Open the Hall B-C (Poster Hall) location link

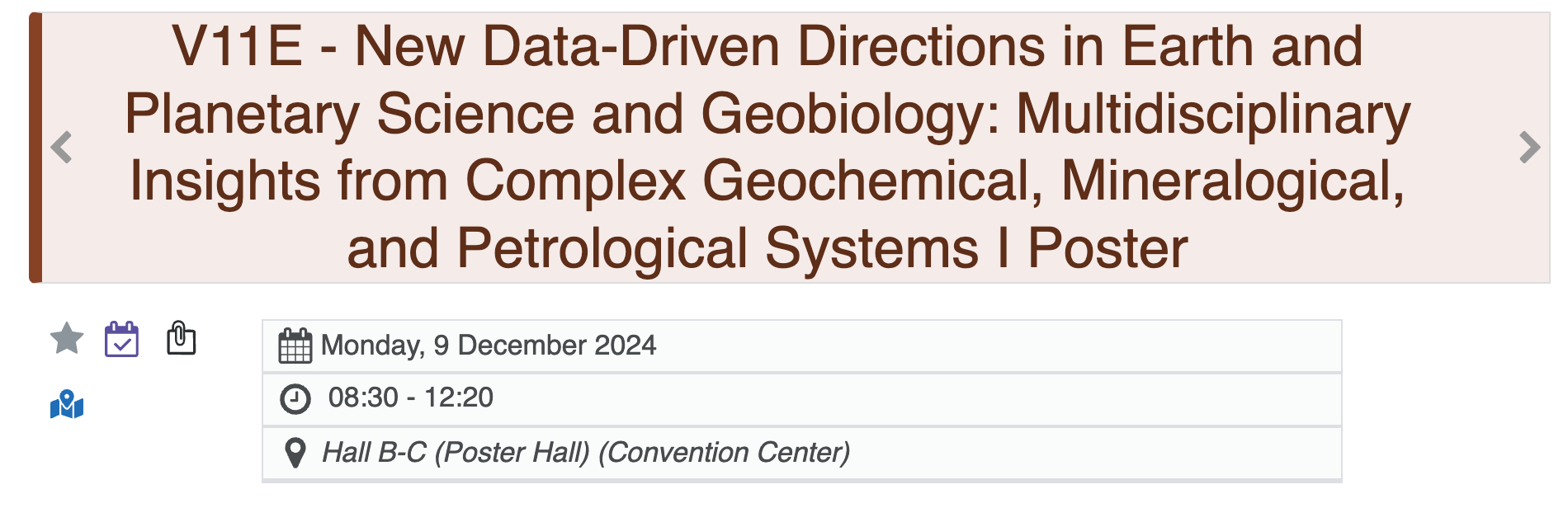pyautogui.click(x=456, y=453)
